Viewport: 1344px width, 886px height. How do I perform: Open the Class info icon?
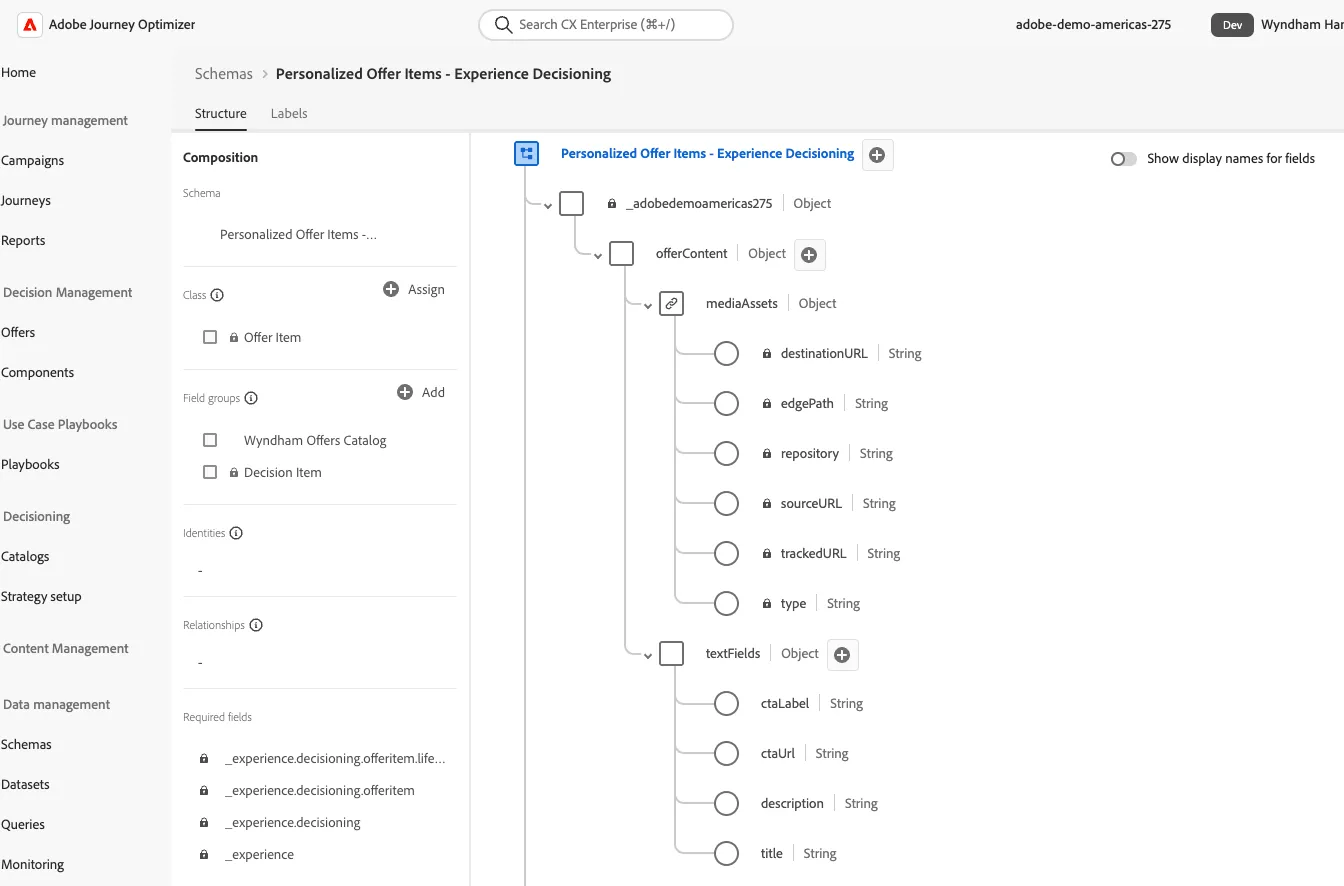tap(217, 295)
